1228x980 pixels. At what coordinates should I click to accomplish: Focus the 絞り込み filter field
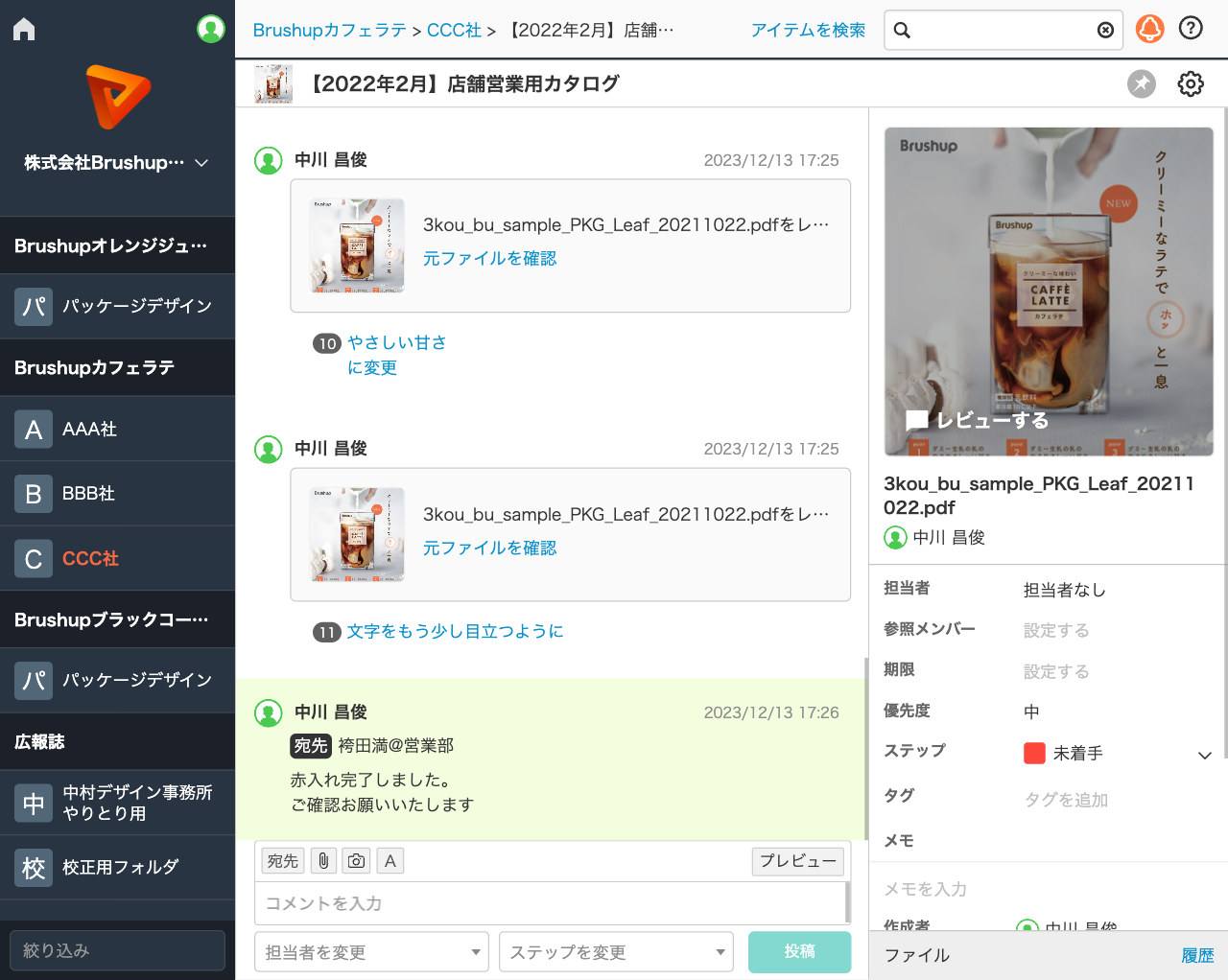(117, 950)
